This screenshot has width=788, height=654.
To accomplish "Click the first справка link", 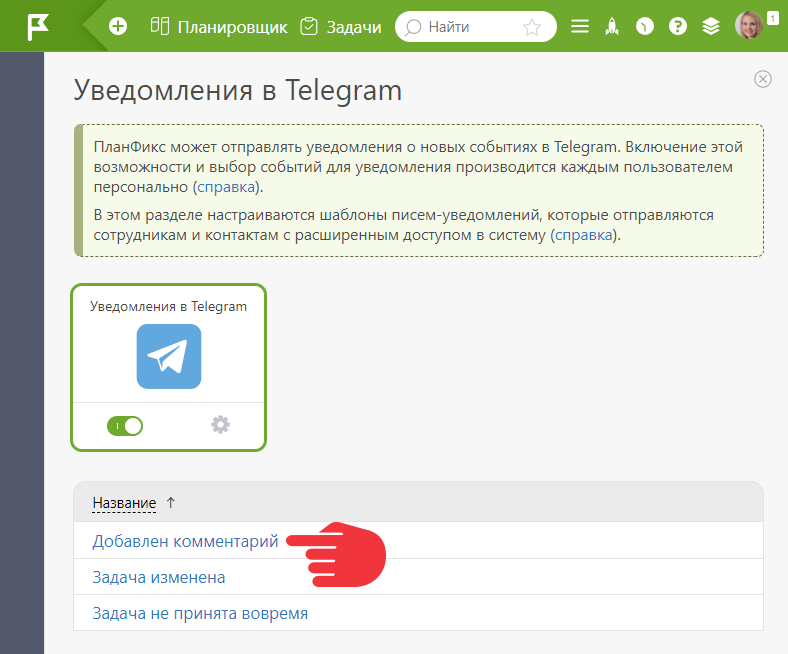I will pyautogui.click(x=226, y=187).
